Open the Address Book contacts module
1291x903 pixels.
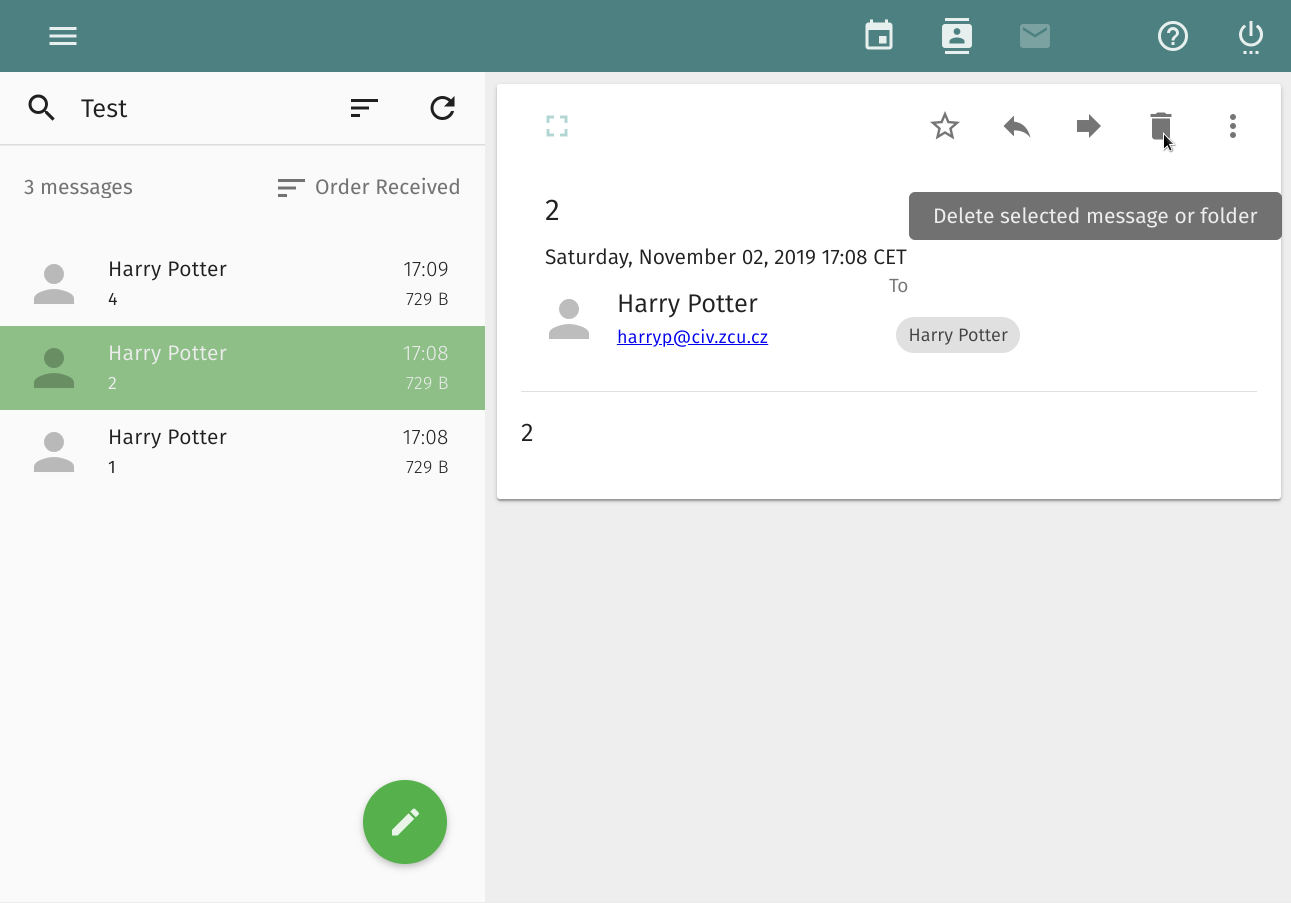pyautogui.click(x=957, y=36)
